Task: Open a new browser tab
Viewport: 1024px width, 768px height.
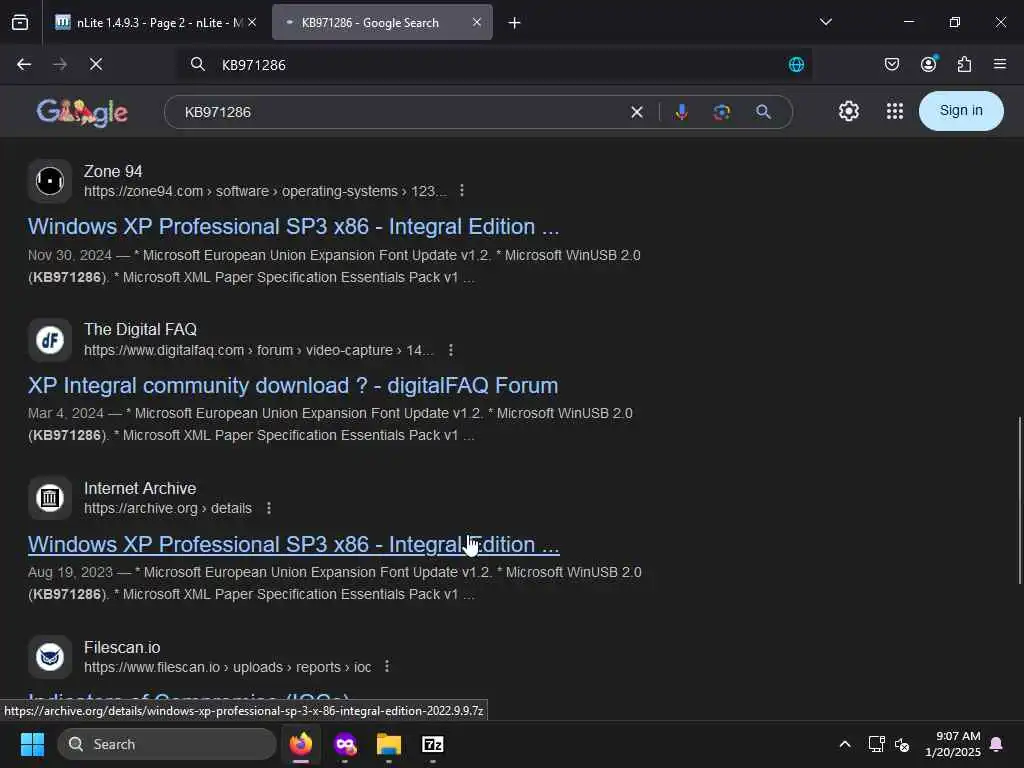Action: coord(515,23)
